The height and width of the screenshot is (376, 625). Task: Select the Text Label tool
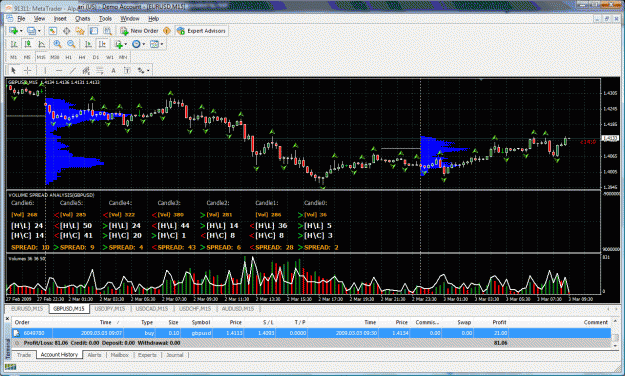coord(127,71)
